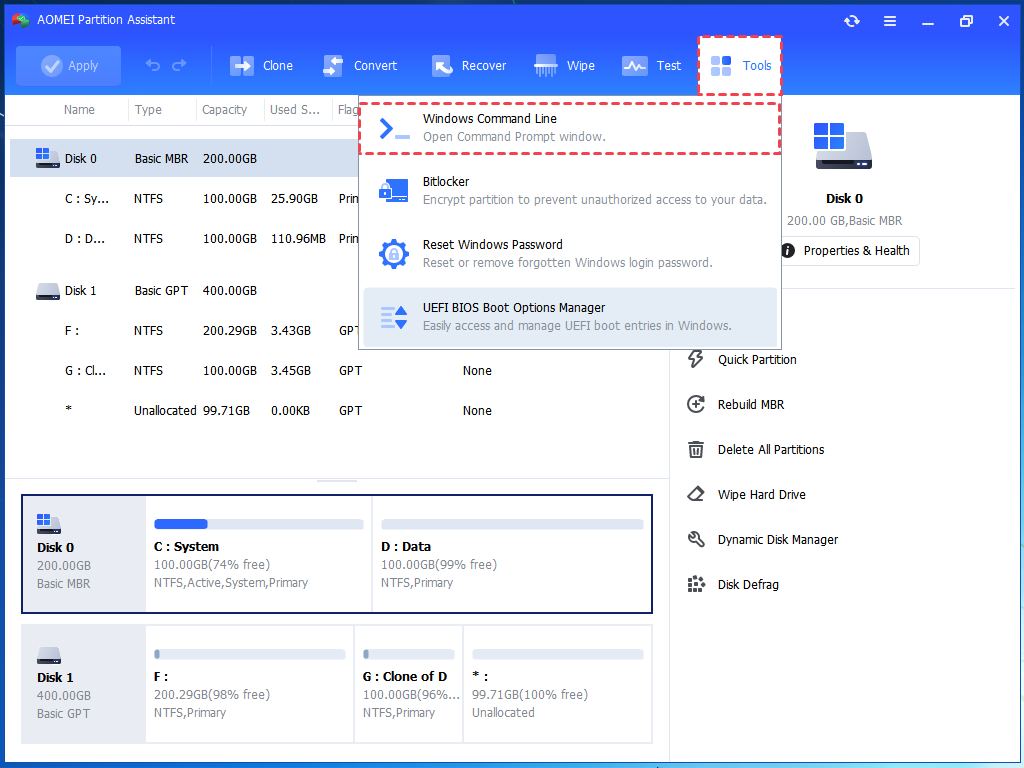Image resolution: width=1024 pixels, height=768 pixels.
Task: Select Reset Windows Password entry
Action: click(x=570, y=253)
